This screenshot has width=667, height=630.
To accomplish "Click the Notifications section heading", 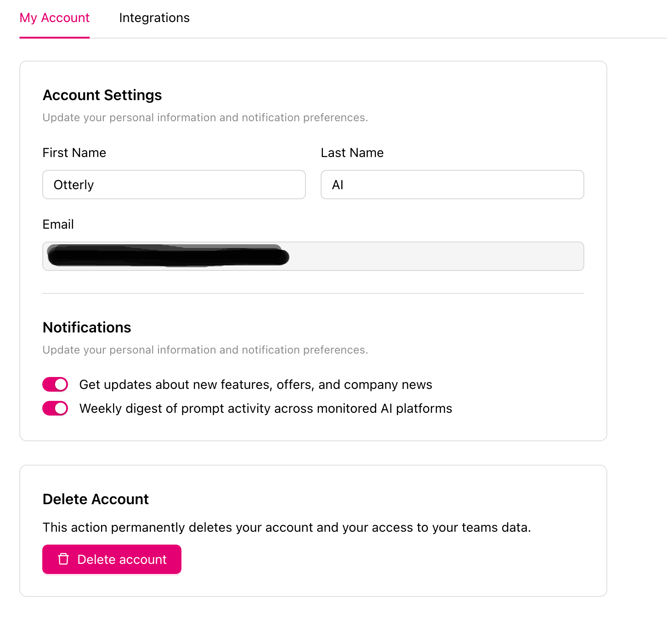I will click(x=87, y=327).
